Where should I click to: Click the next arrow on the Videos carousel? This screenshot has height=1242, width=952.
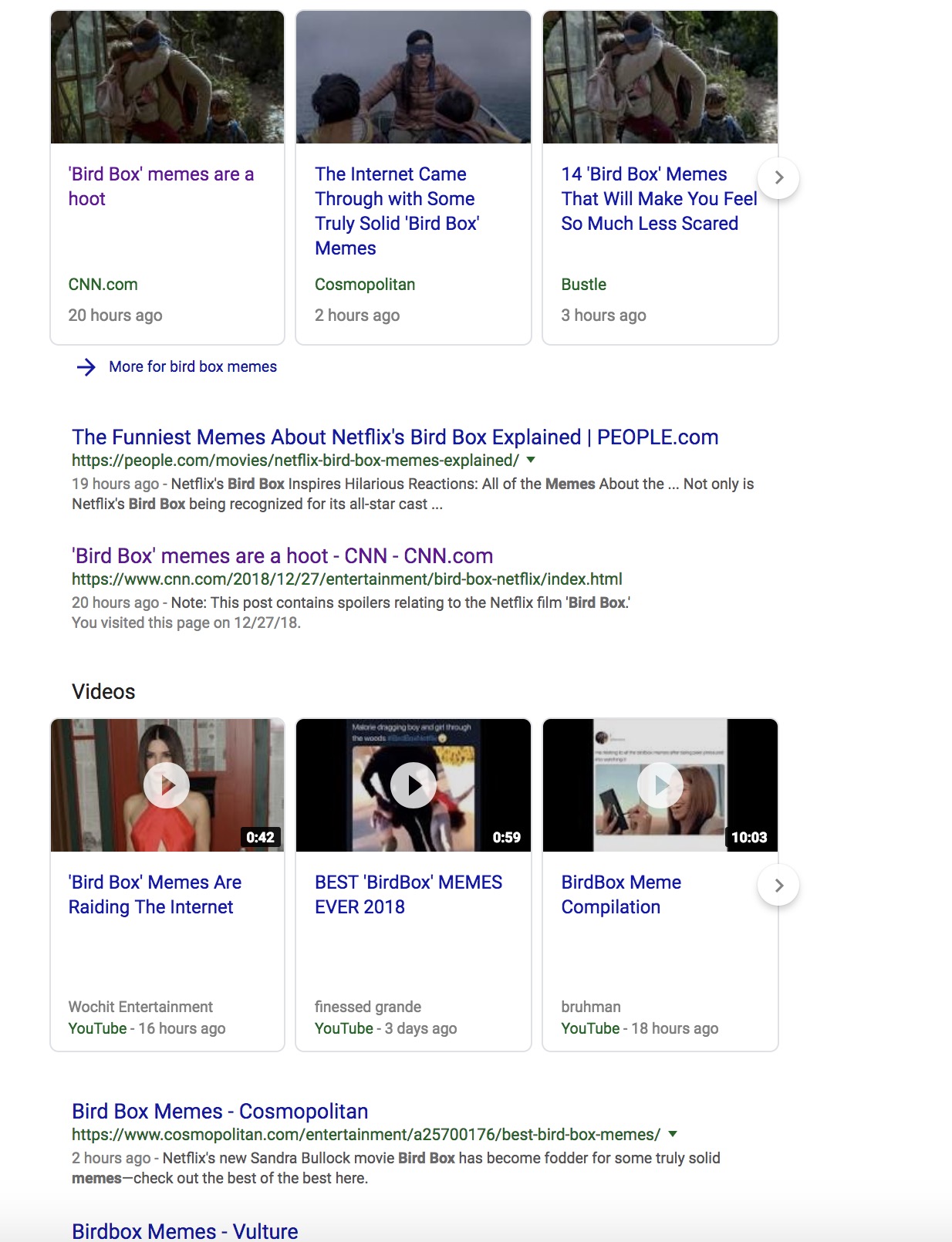[778, 886]
